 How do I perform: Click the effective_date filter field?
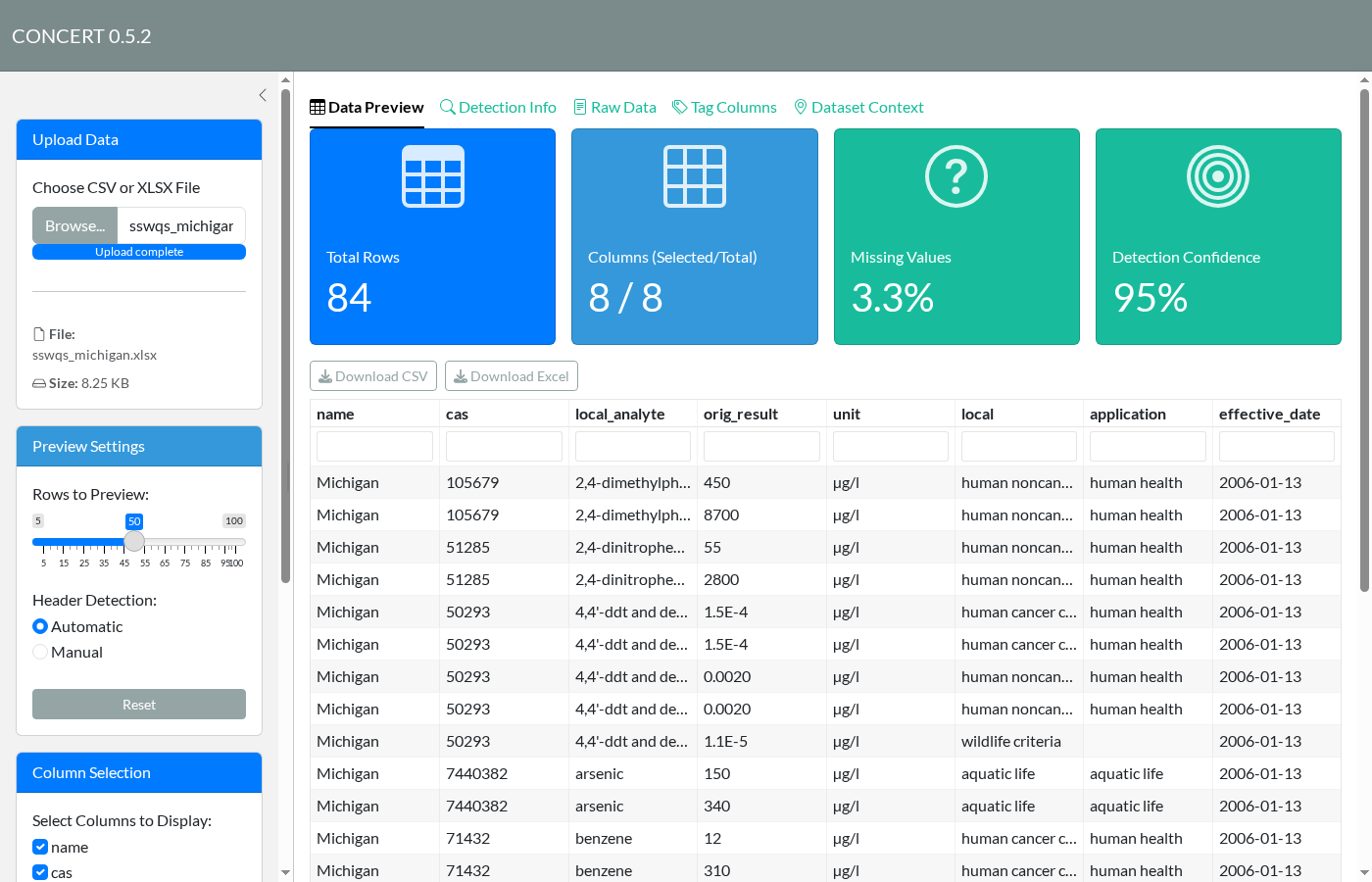coord(1277,447)
